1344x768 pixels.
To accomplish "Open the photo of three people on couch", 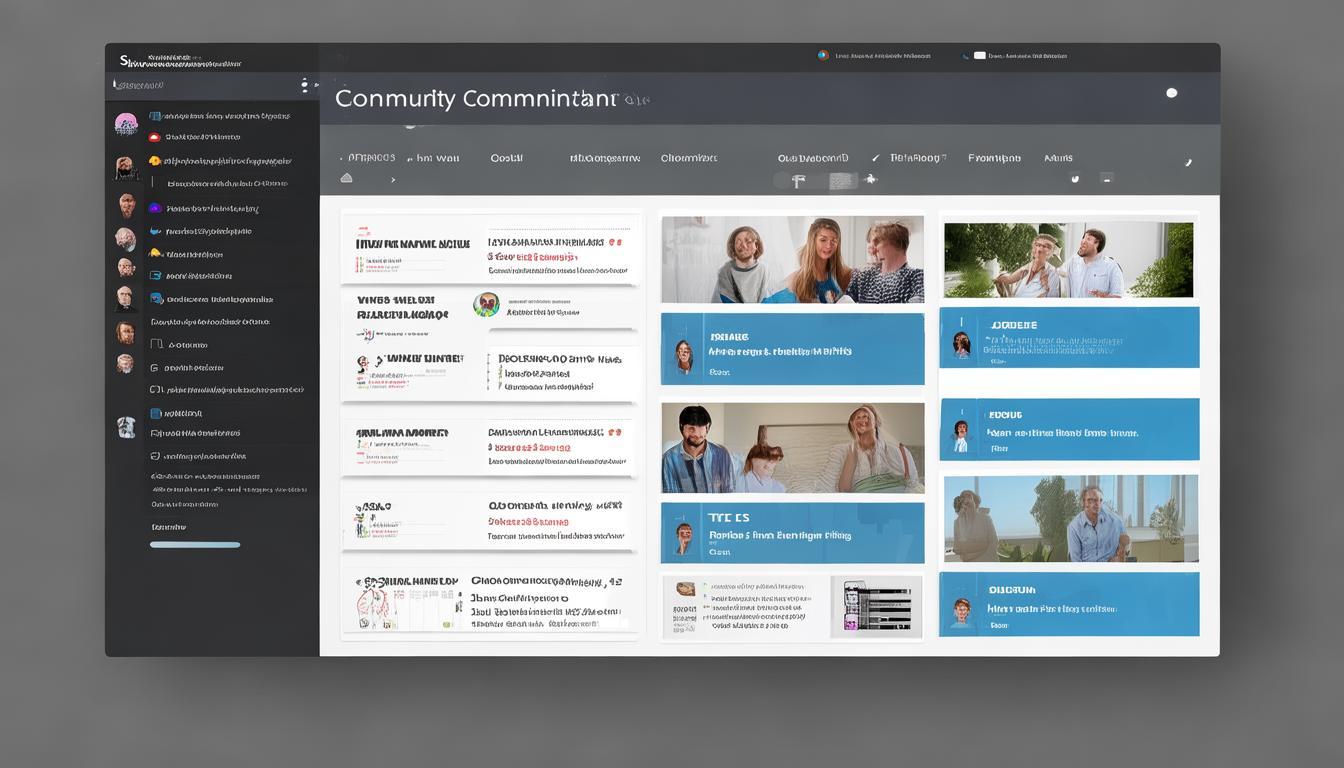I will tap(792, 259).
